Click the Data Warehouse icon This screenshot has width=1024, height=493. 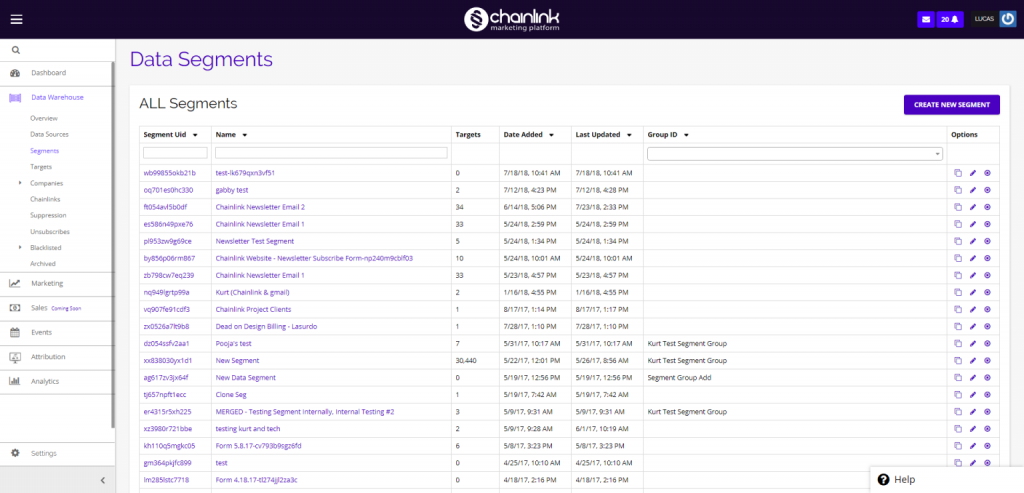15,98
